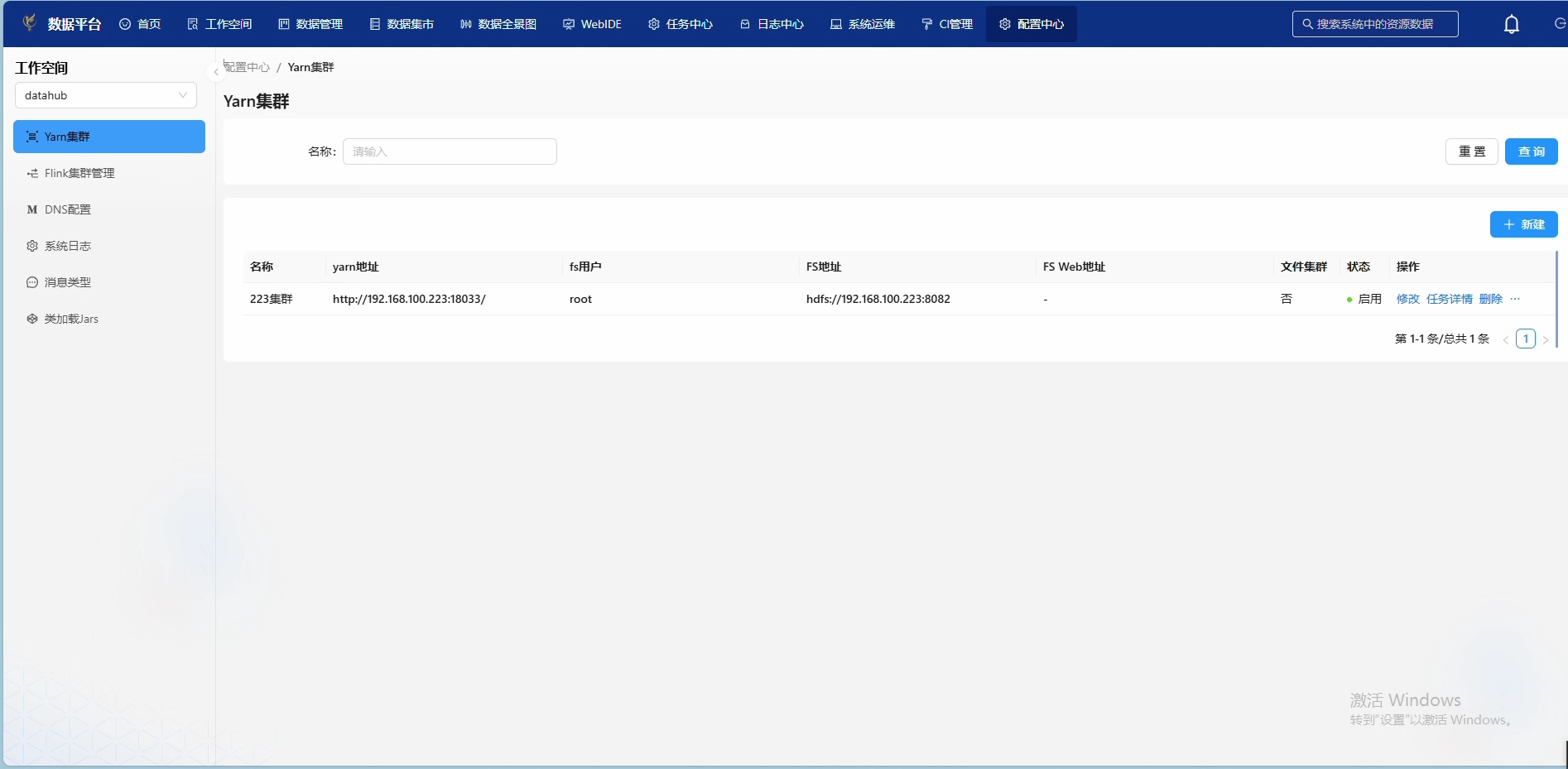Click the root fs用户 cell

580,299
